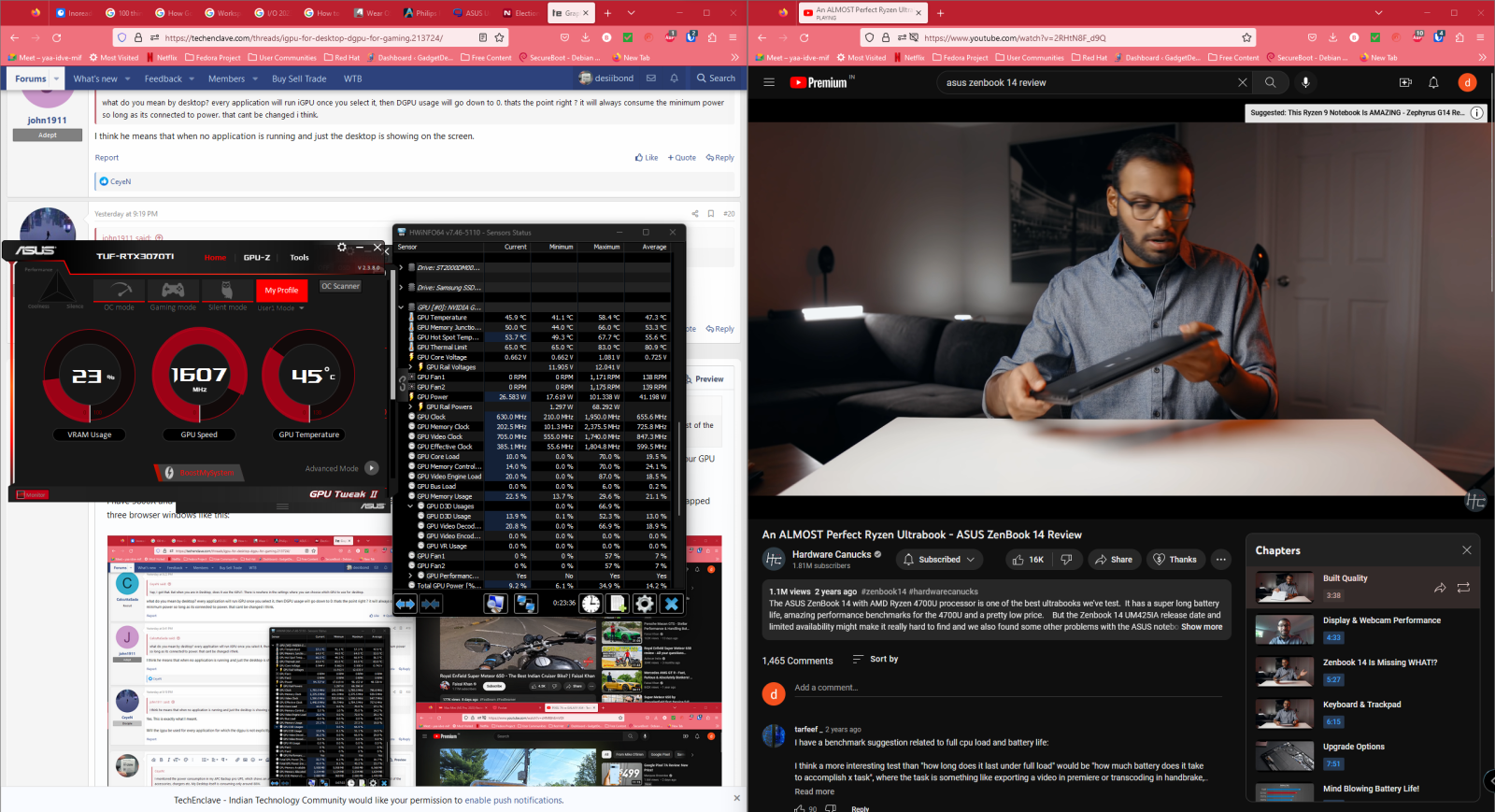
Task: Expand GPU Rail Powers row
Action: [410, 406]
